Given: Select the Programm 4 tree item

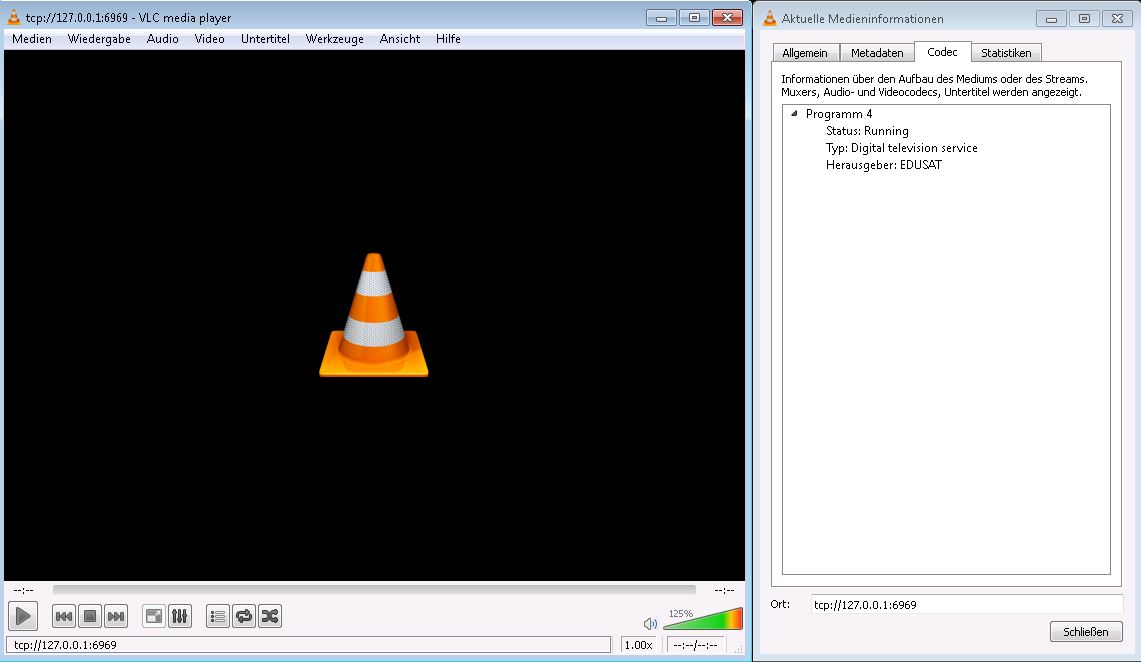Looking at the screenshot, I should click(839, 113).
